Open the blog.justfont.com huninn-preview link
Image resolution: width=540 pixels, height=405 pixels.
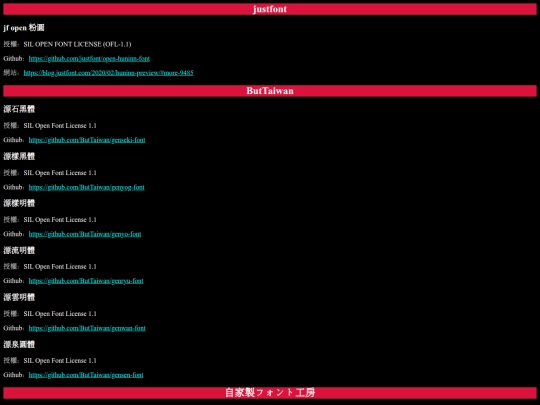tap(108, 73)
